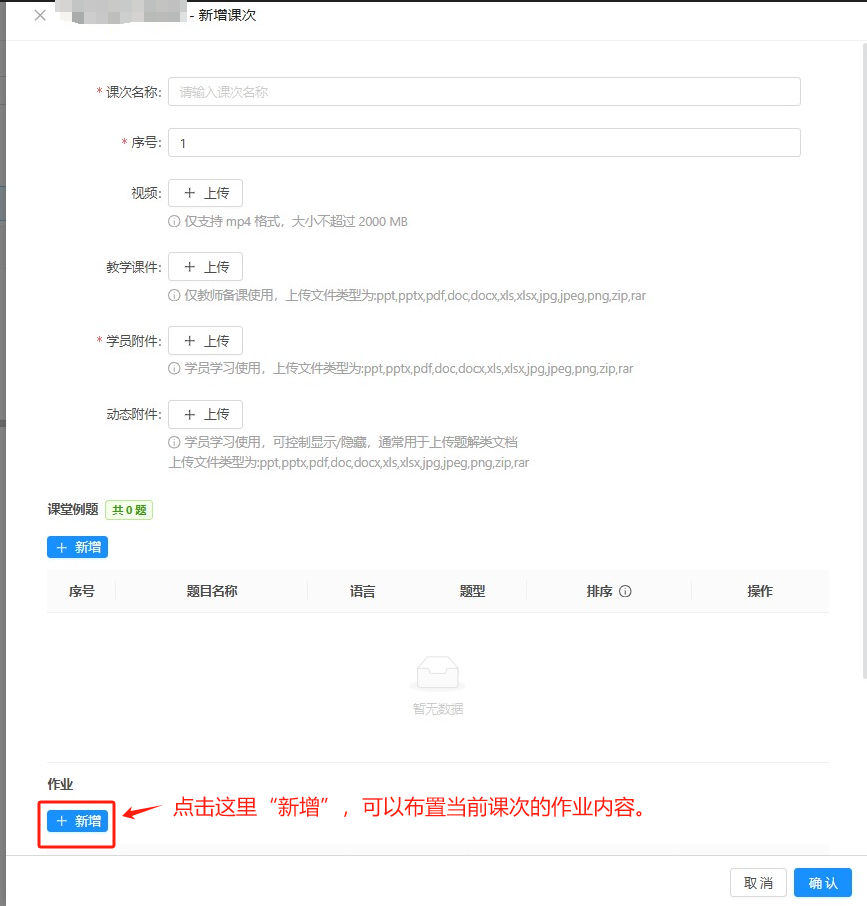Upload 动态附件 file with 上传 button

pyautogui.click(x=205, y=414)
